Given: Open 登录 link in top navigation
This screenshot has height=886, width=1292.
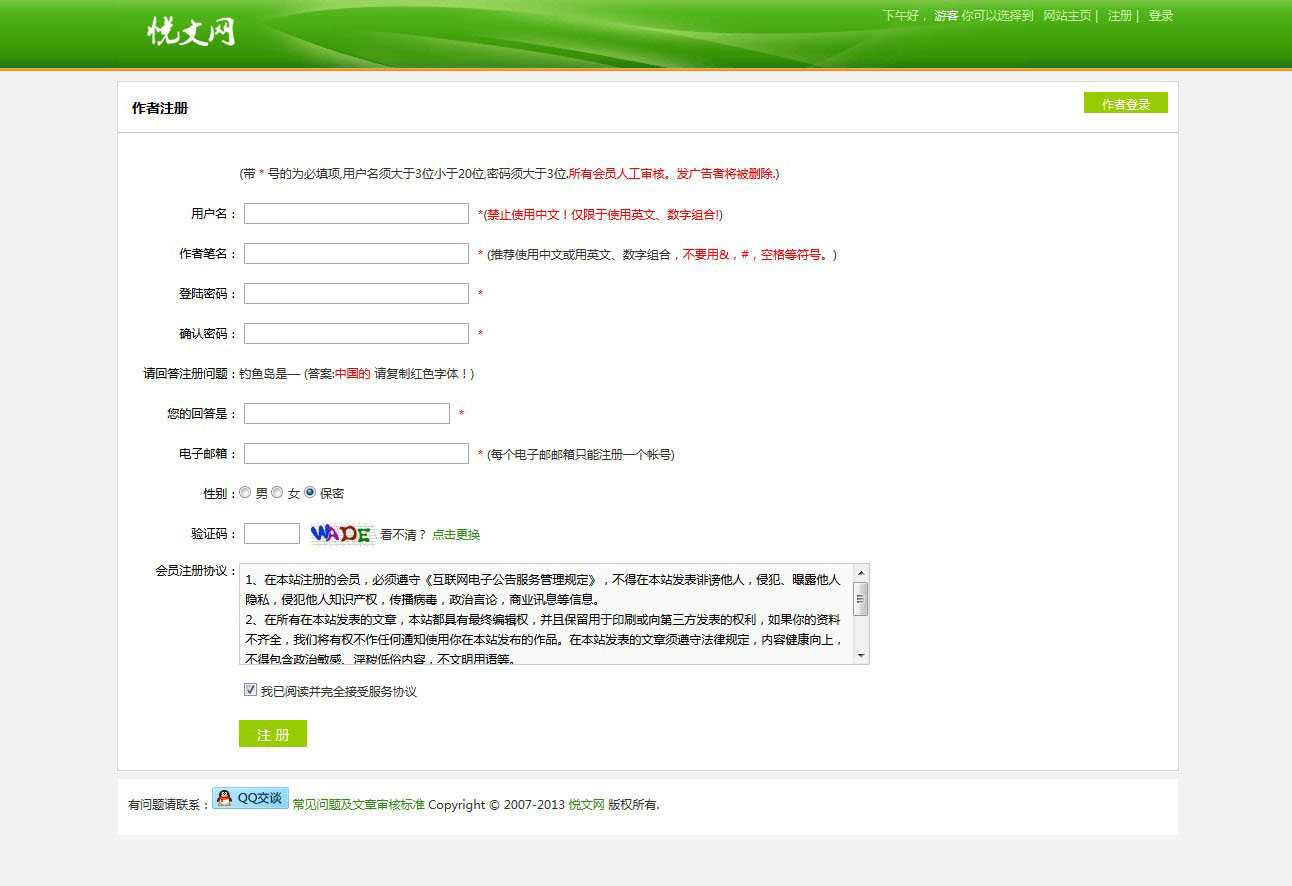Looking at the screenshot, I should 1160,16.
